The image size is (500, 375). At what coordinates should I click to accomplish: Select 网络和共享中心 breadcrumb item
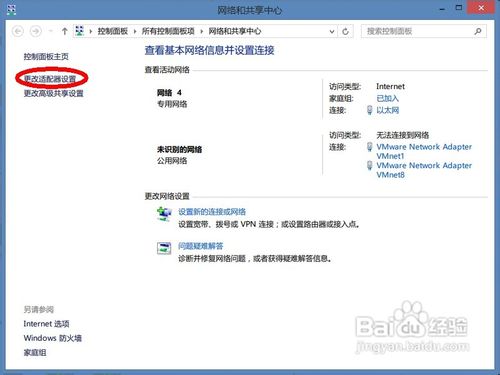coord(235,31)
